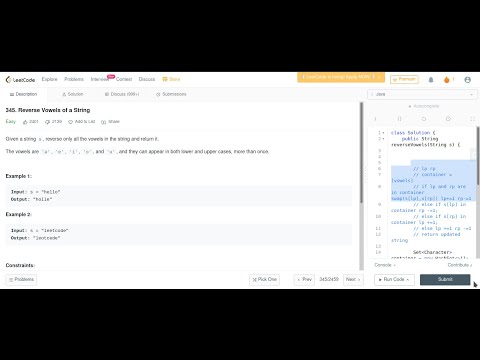This screenshot has height=360, width=480.
Task: Go to the Prev problem
Action: 304,279
